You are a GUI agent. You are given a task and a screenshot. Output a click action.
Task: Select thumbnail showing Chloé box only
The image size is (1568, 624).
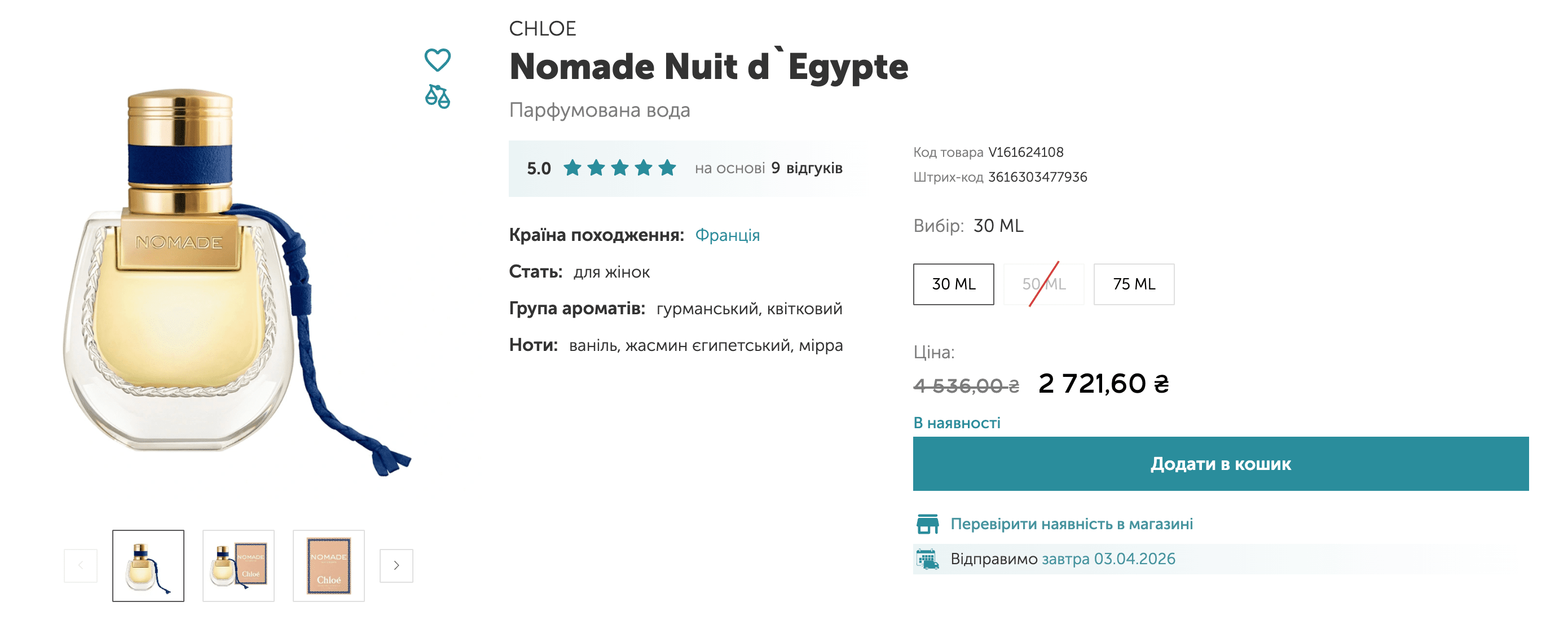tap(329, 565)
